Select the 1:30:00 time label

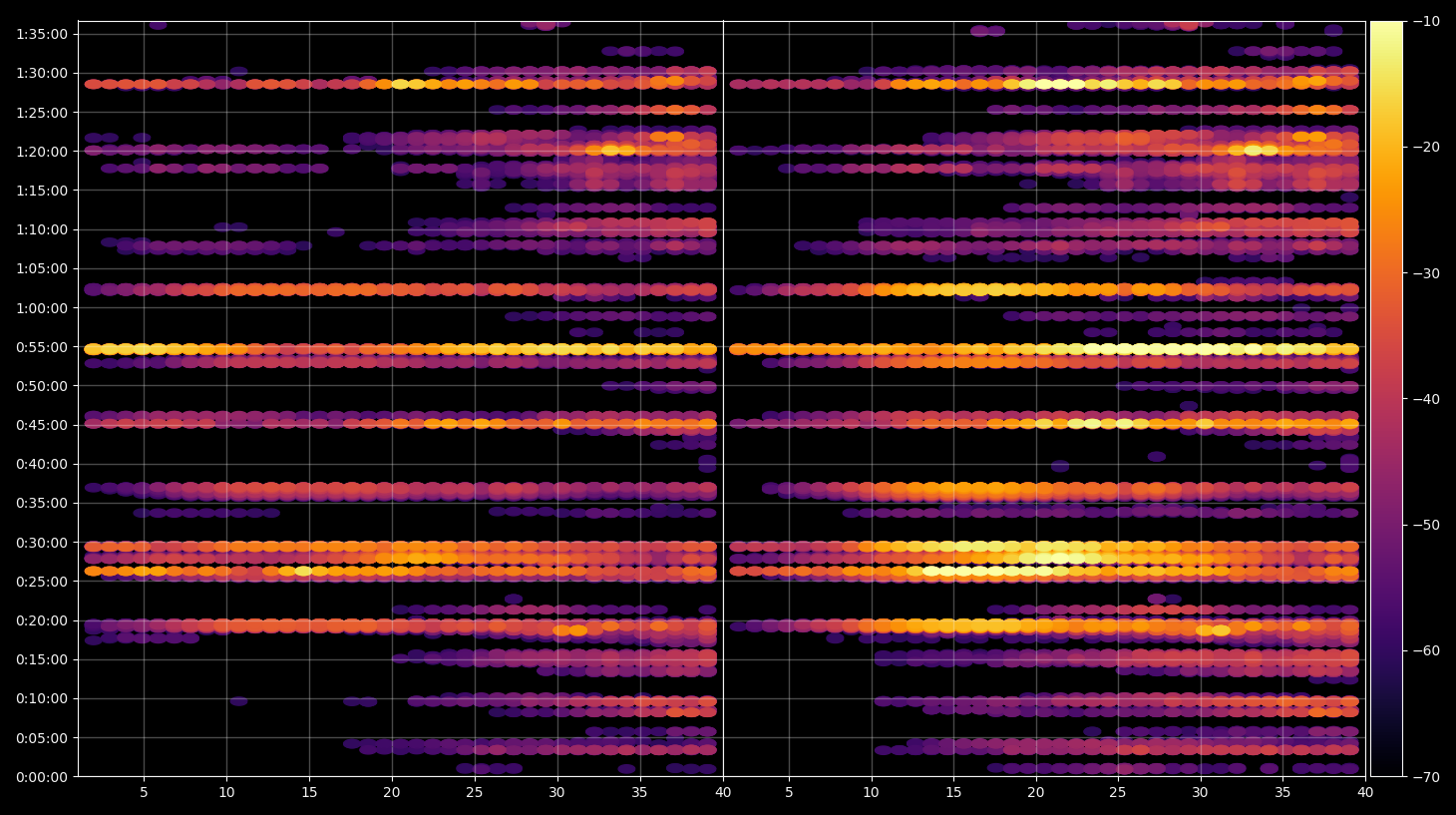42,73
